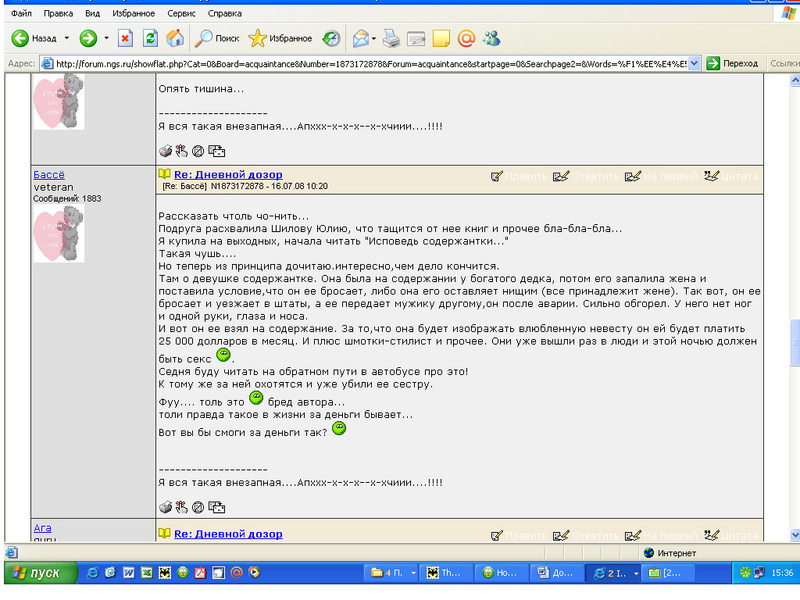Open the Избранное favorites star panel
800x600 pixels.
click(x=280, y=38)
